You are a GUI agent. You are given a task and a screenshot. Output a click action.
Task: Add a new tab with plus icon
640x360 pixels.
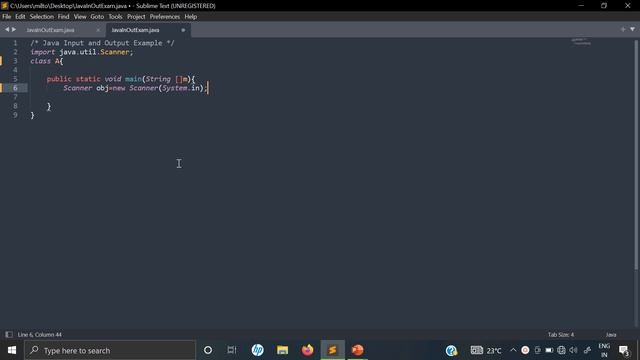pyautogui.click(x=622, y=29)
